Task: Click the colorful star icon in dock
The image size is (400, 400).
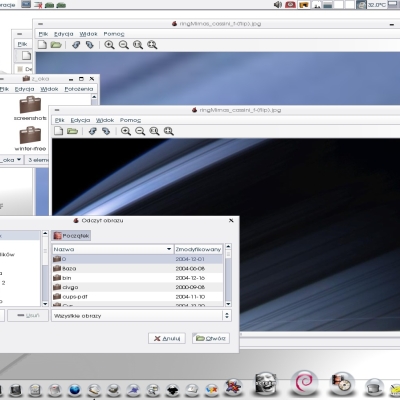Action: pyautogui.click(x=233, y=387)
